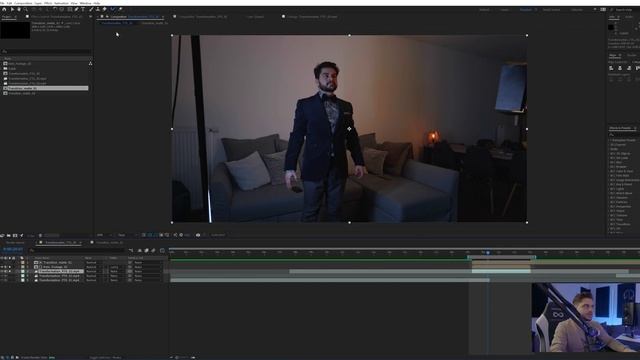Image resolution: width=640 pixels, height=360 pixels.
Task: Select layer 2 Intro_footage in the timeline
Action: point(55,267)
